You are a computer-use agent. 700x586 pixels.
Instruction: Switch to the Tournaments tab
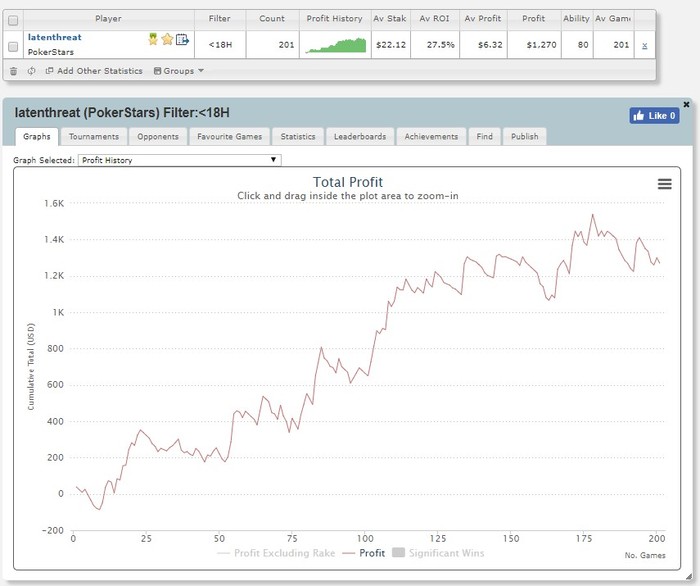[x=94, y=137]
